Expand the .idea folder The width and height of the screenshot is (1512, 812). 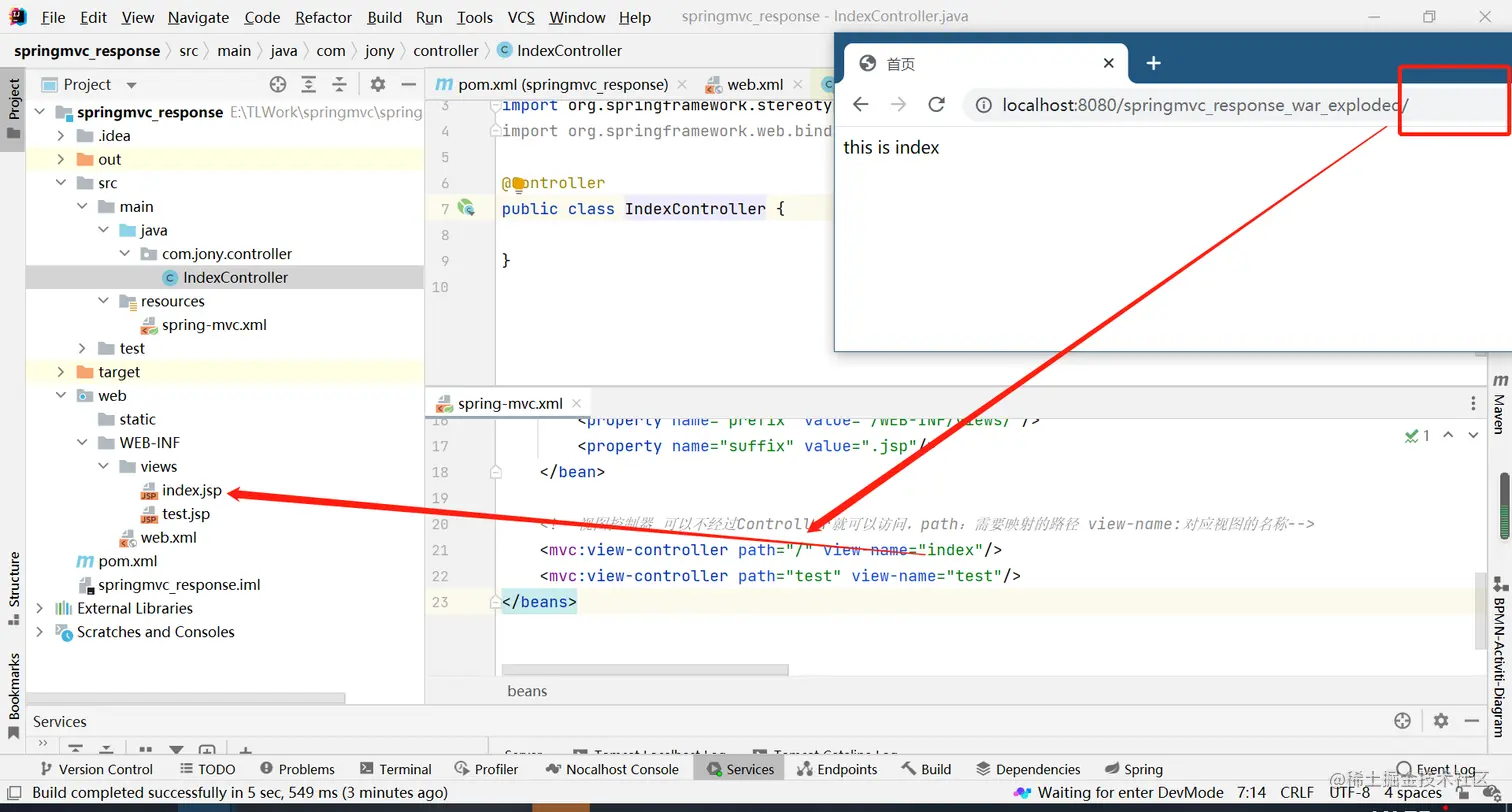[60, 136]
